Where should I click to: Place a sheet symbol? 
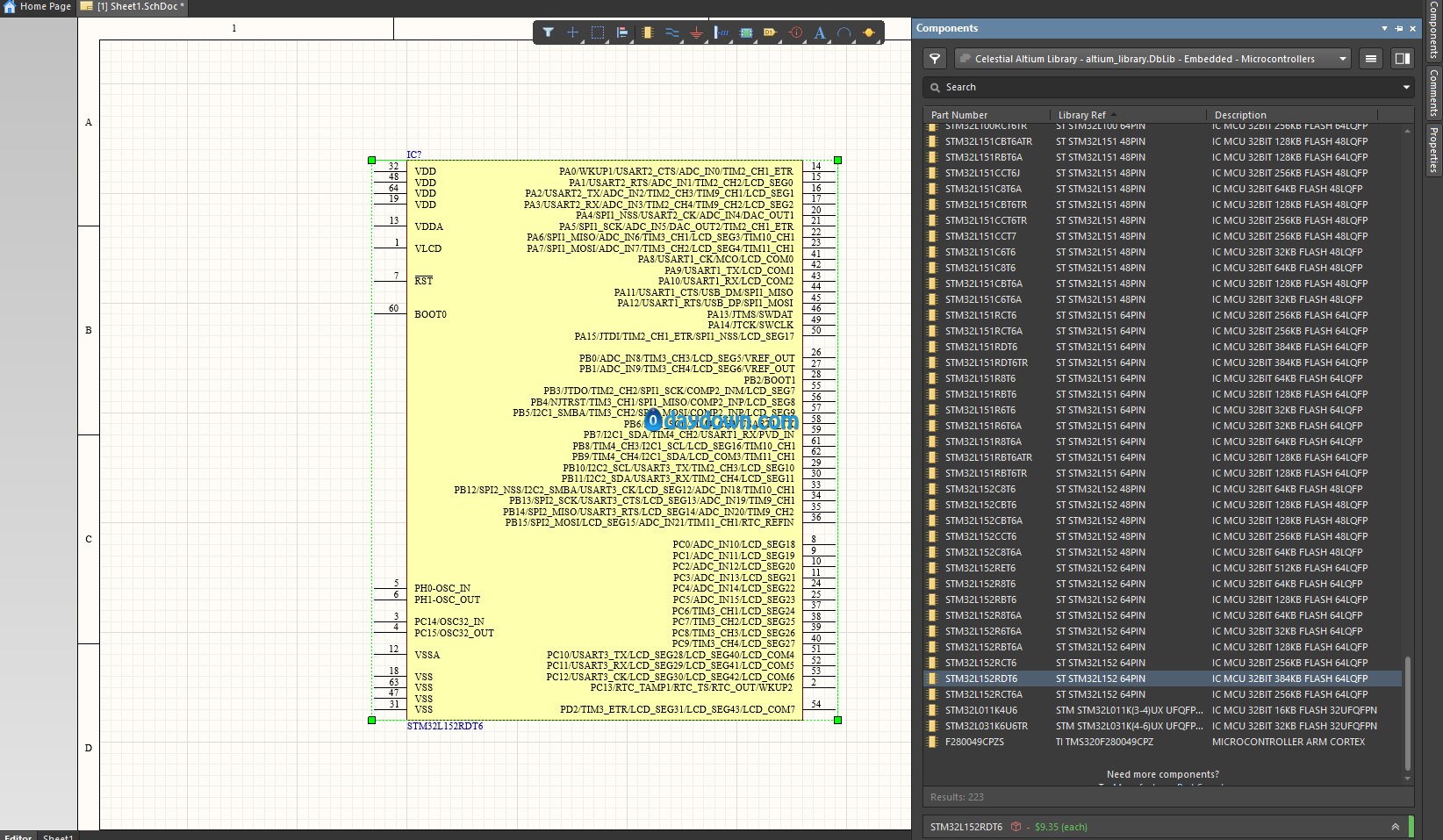point(746,32)
